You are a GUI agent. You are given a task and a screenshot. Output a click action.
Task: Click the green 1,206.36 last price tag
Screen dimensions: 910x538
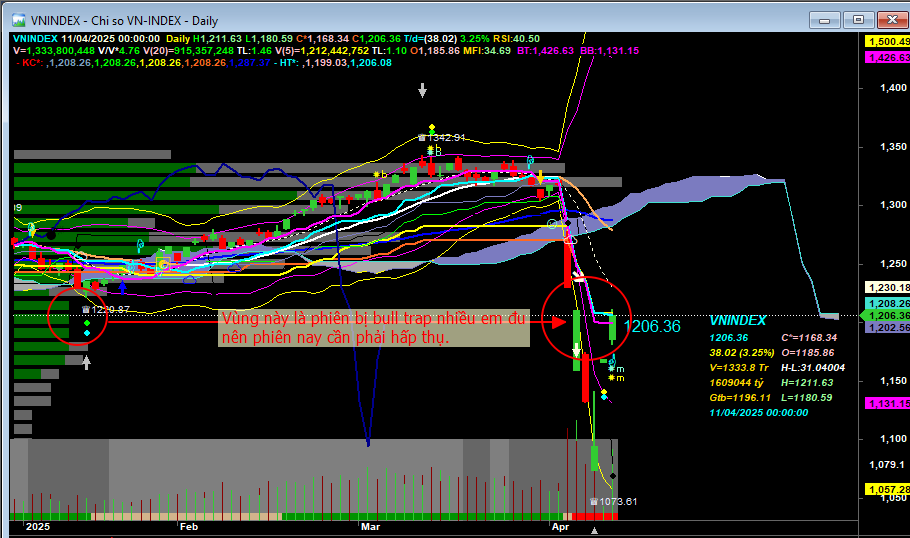(x=885, y=316)
